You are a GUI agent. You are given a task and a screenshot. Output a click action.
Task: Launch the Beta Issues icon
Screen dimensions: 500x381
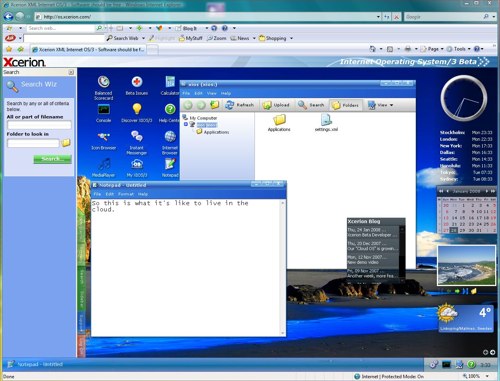point(137,85)
